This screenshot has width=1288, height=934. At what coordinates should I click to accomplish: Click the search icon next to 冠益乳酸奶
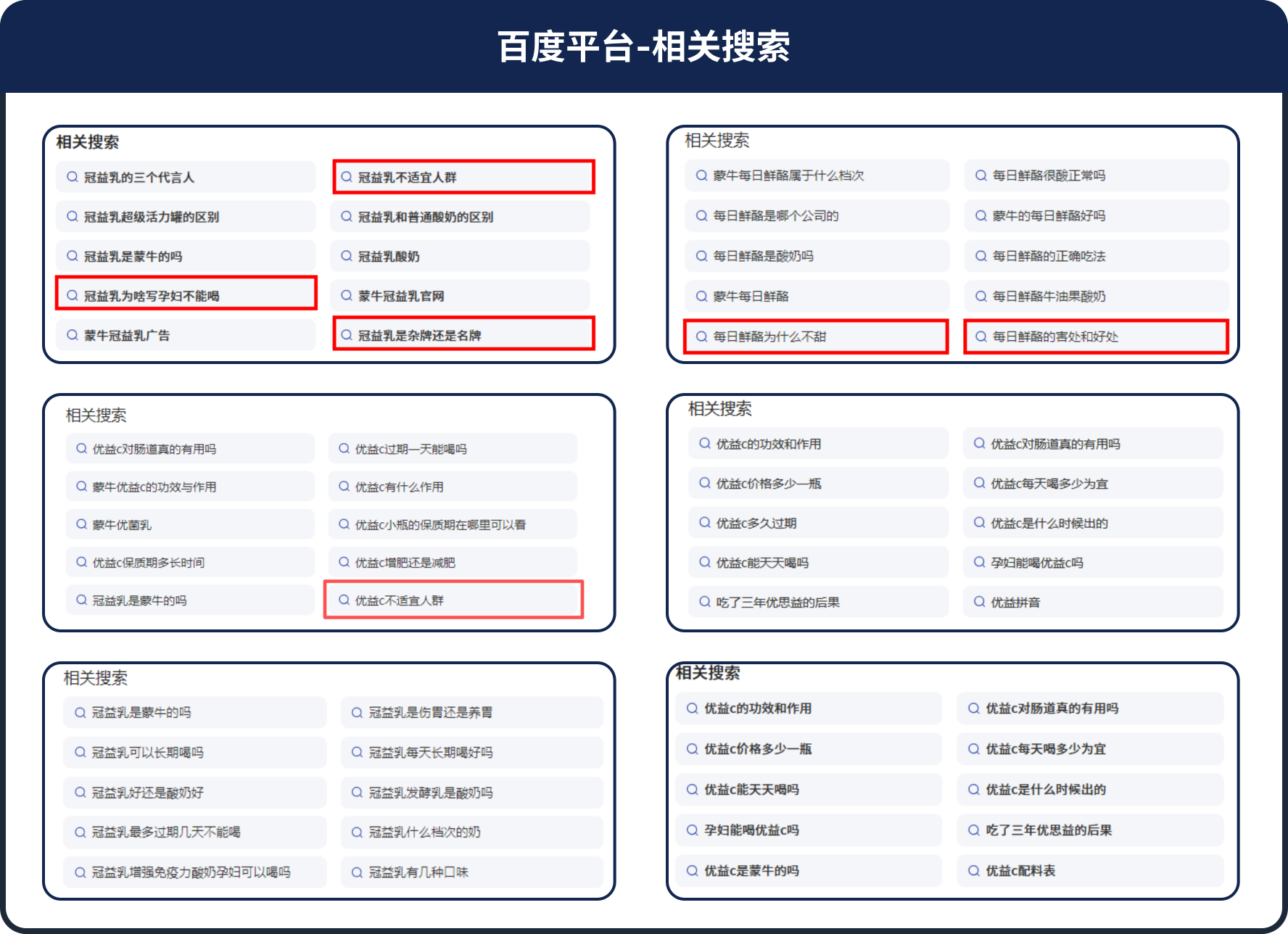click(x=347, y=256)
